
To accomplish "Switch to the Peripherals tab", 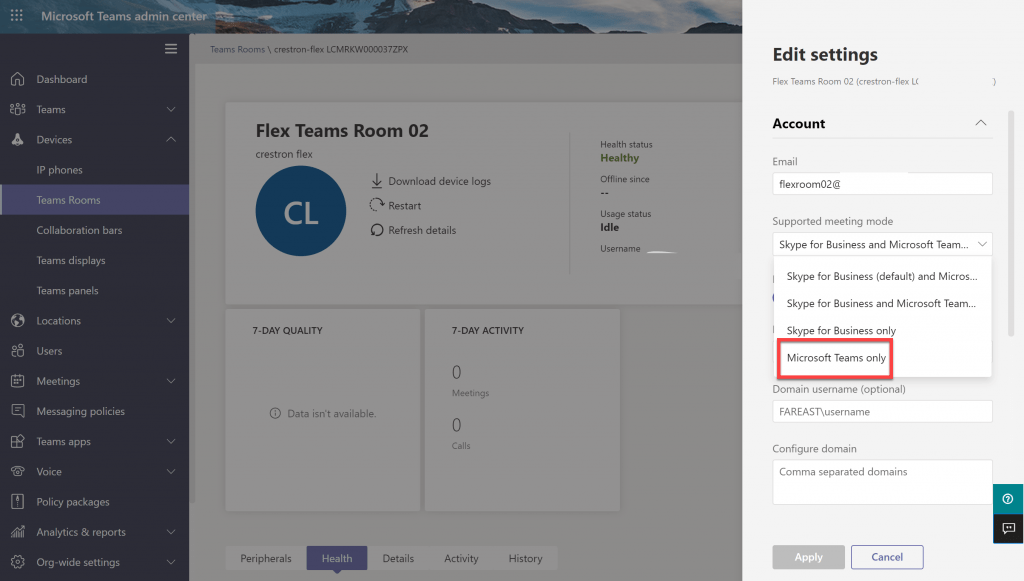I will pos(266,558).
